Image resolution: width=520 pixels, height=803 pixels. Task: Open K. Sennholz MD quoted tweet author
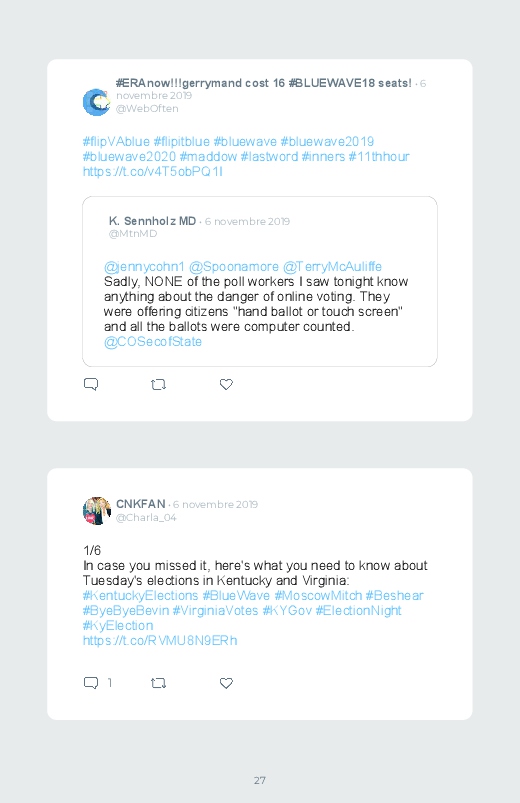(x=152, y=221)
